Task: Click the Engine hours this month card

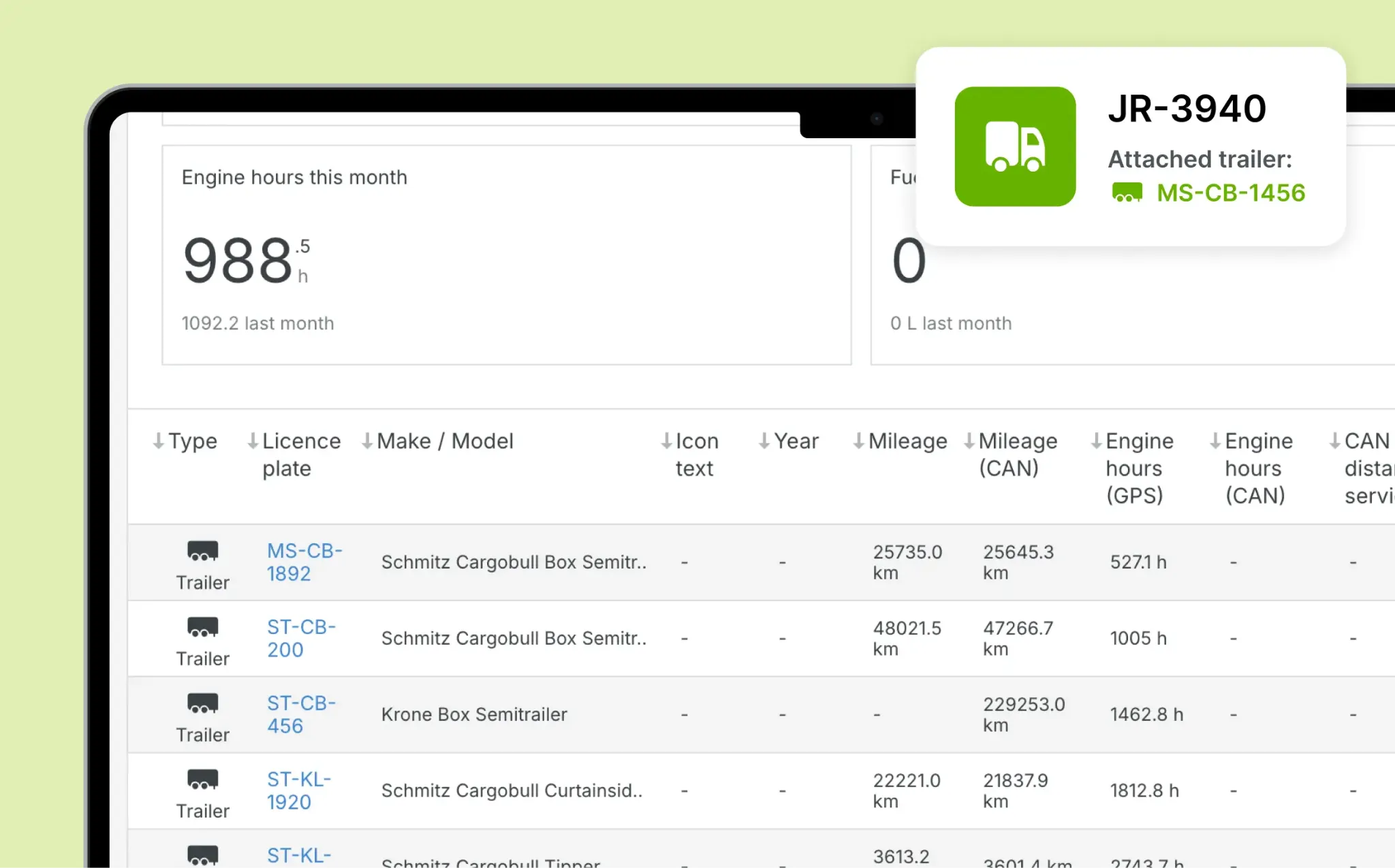Action: pyautogui.click(x=506, y=255)
